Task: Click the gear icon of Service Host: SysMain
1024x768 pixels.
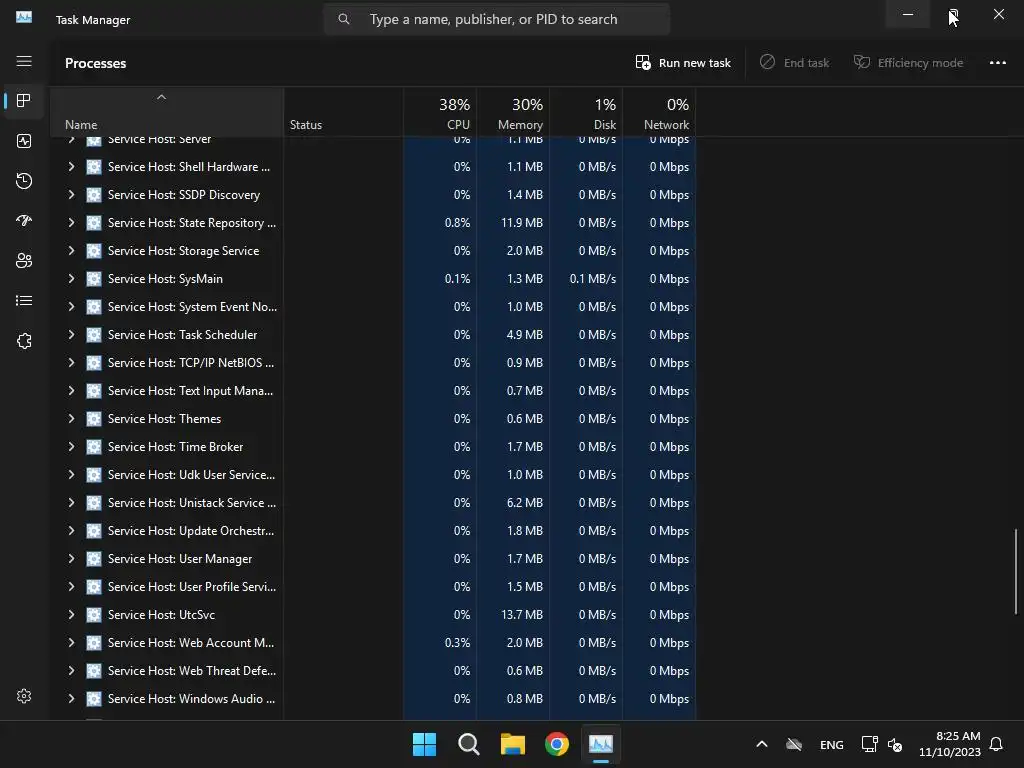Action: [x=94, y=279]
